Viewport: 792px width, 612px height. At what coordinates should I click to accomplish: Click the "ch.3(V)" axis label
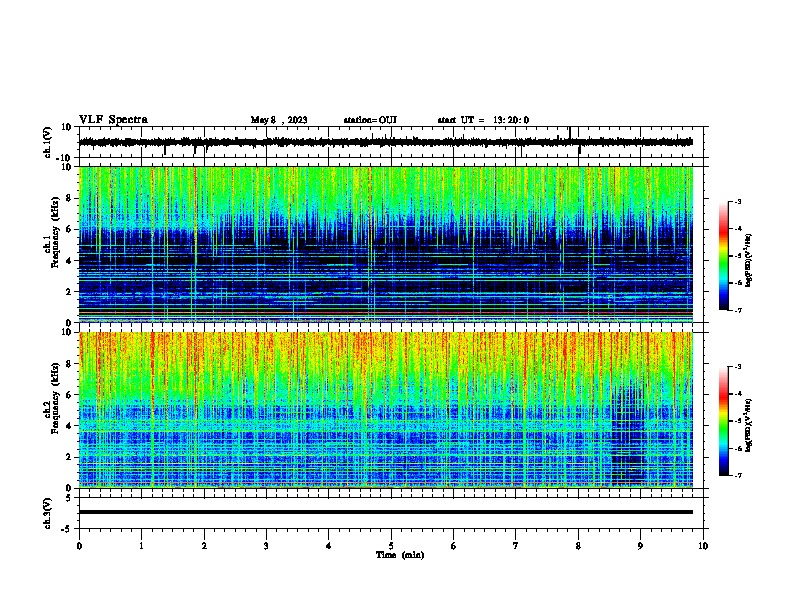pyautogui.click(x=48, y=513)
